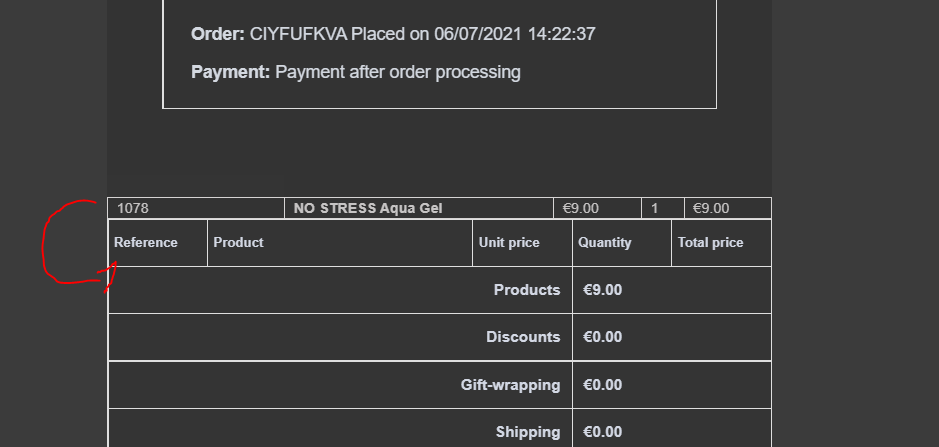Click the Products summary label
The image size is (939, 447).
click(x=527, y=290)
